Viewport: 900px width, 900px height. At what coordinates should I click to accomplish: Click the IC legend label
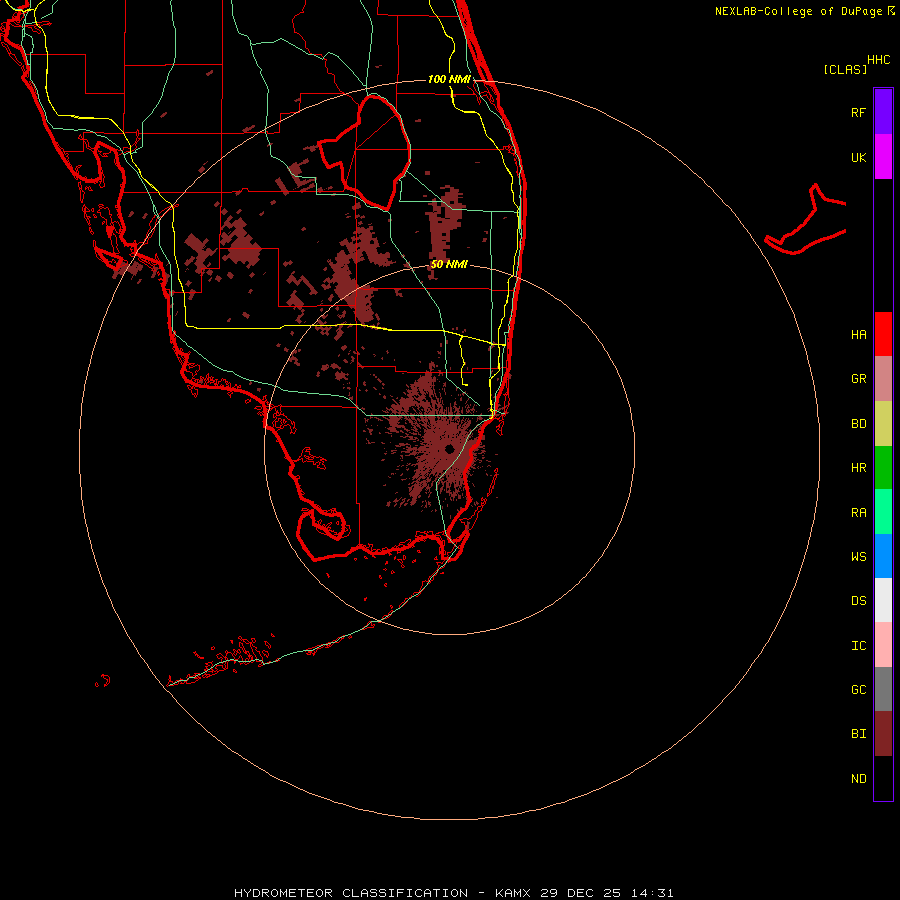pos(858,646)
